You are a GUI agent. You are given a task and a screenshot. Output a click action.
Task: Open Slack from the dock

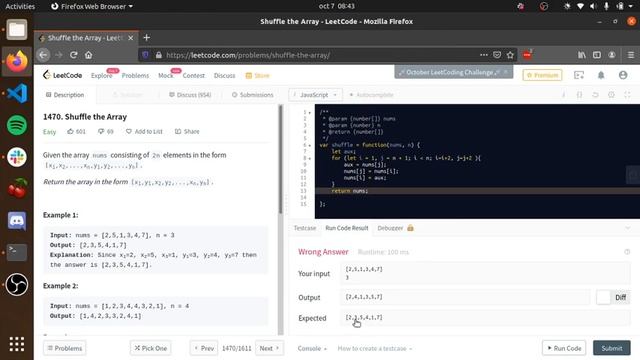tap(17, 157)
